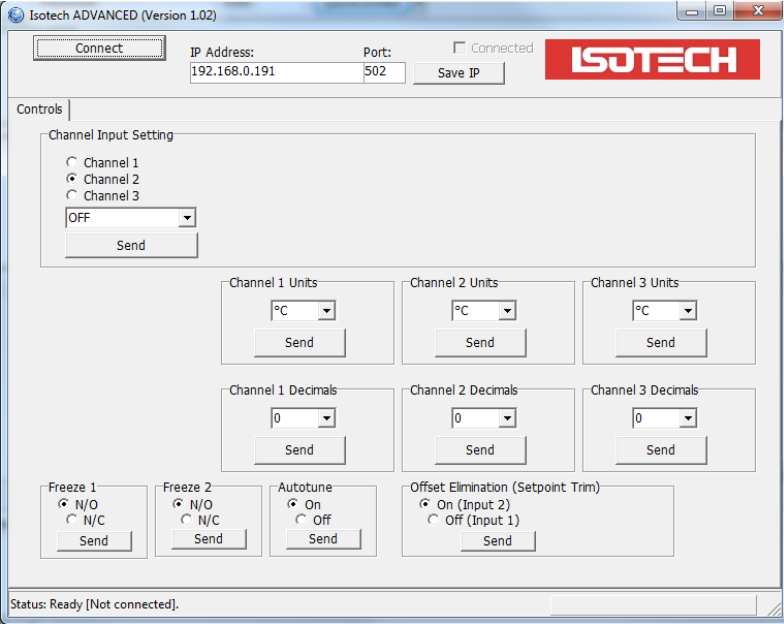Send the Channel 1 Decimals setting
This screenshot has width=784, height=624.
[x=300, y=450]
